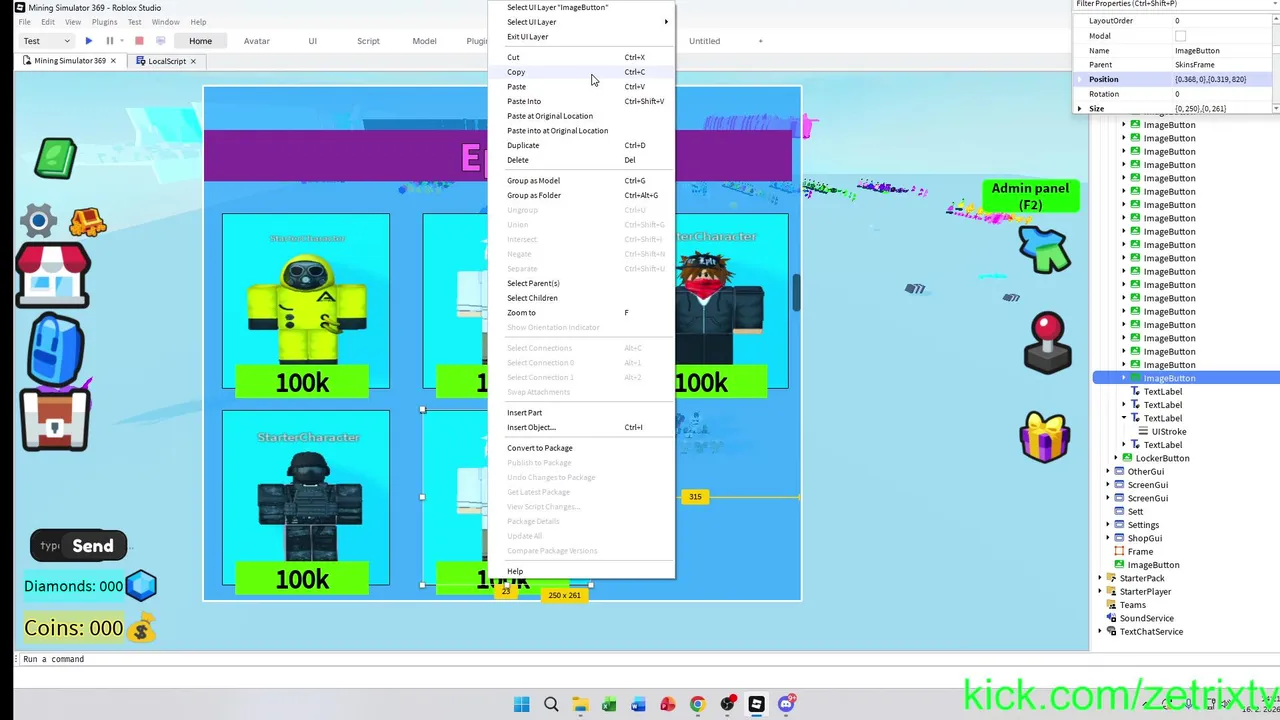Choose Convert to Package in context menu
Viewport: 1280px width, 720px height.
pyautogui.click(x=582, y=448)
